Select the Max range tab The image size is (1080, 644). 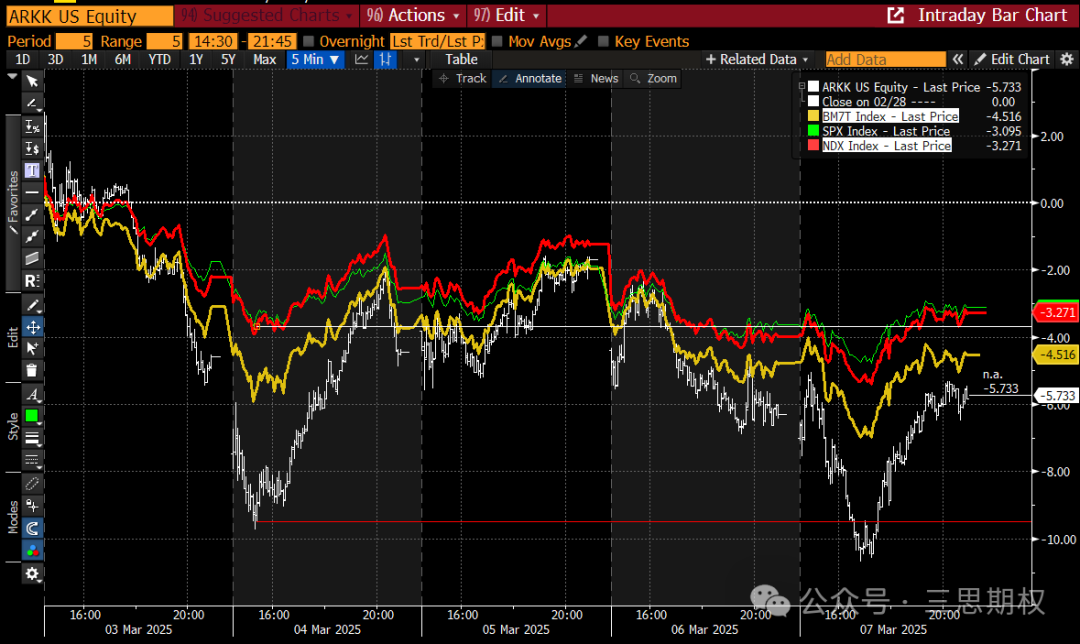[264, 59]
